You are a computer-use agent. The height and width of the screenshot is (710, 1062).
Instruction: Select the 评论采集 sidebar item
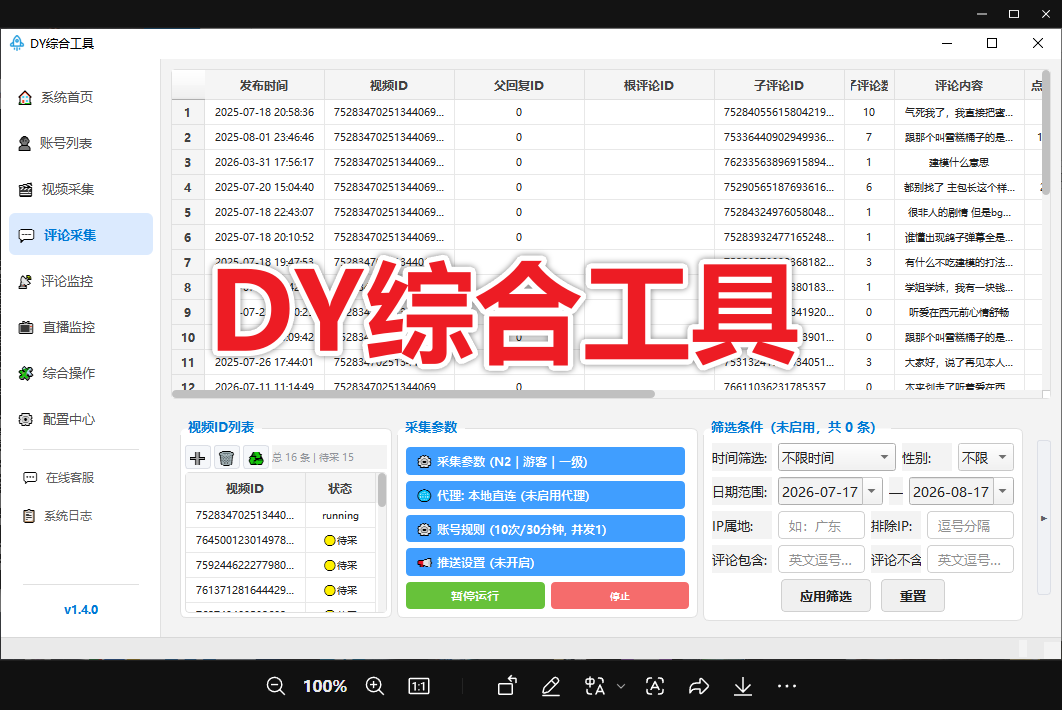[81, 234]
